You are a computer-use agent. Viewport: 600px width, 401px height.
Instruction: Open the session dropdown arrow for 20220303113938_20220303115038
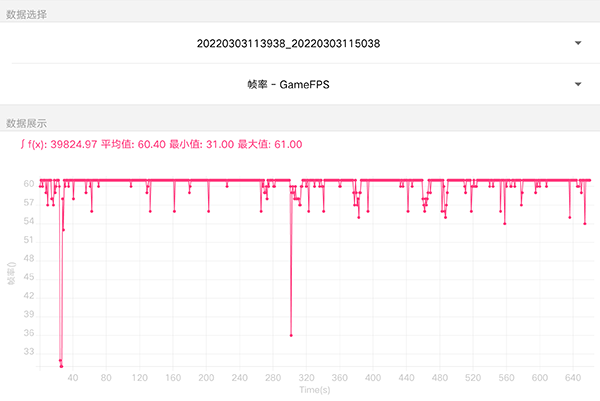(x=578, y=43)
